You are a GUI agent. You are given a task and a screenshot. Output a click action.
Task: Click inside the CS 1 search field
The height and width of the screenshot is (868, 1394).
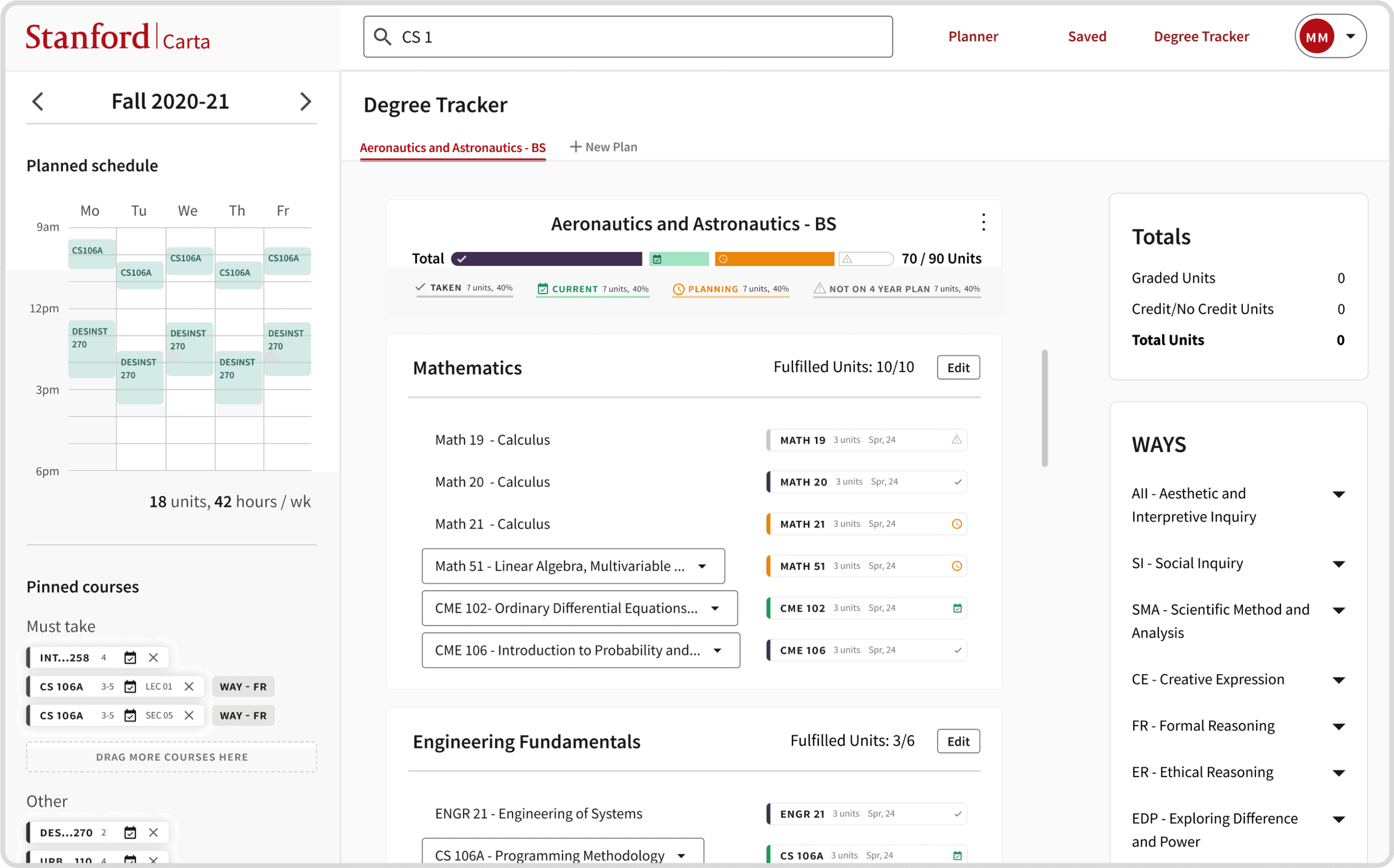[x=632, y=37]
